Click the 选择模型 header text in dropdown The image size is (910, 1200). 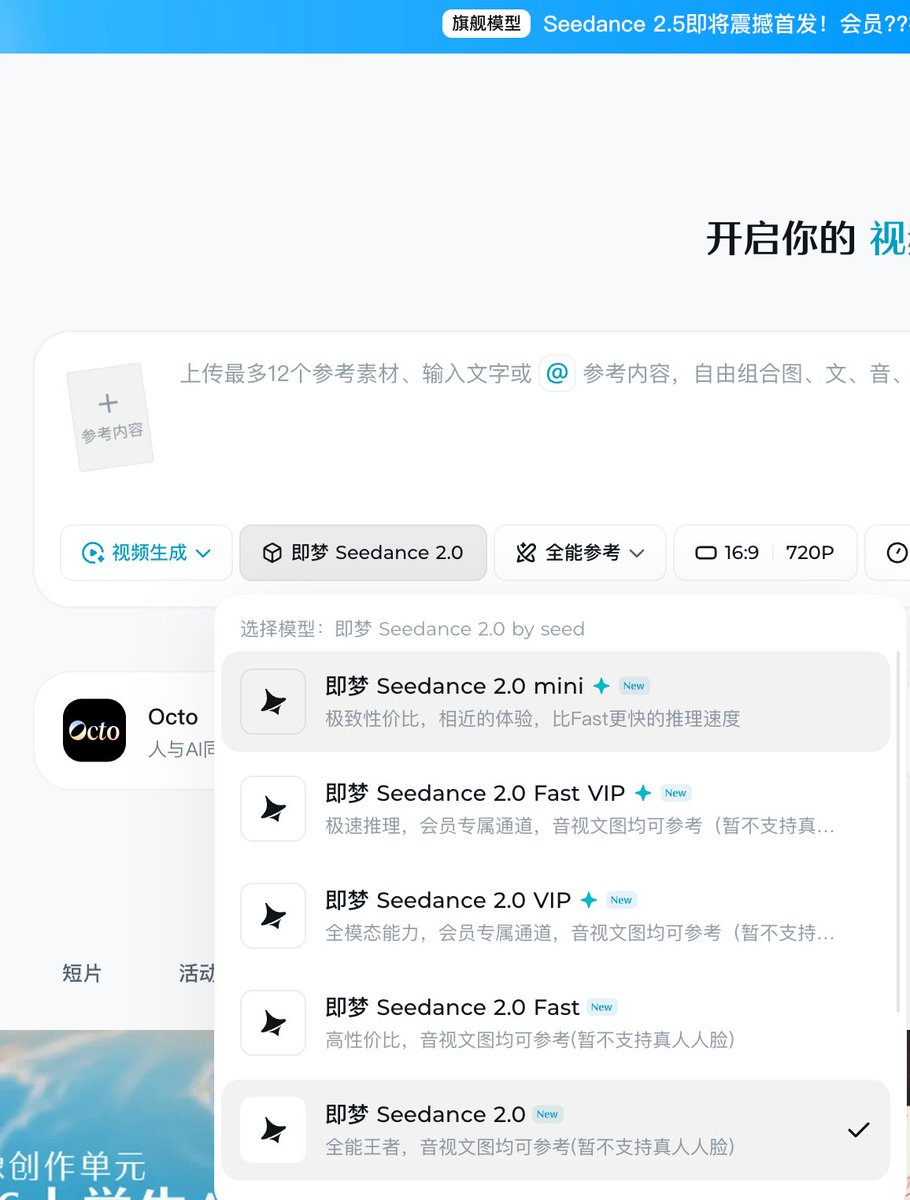(412, 629)
